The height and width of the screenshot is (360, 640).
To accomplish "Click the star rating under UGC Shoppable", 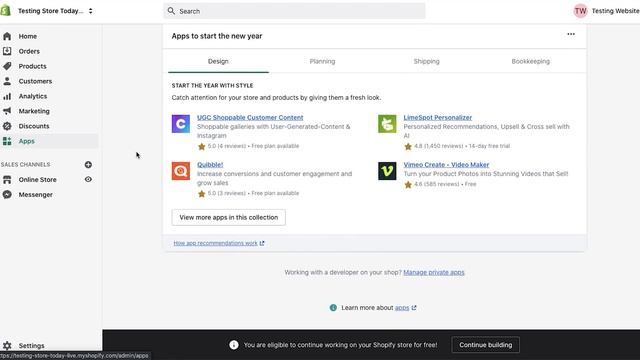I will pos(201,147).
